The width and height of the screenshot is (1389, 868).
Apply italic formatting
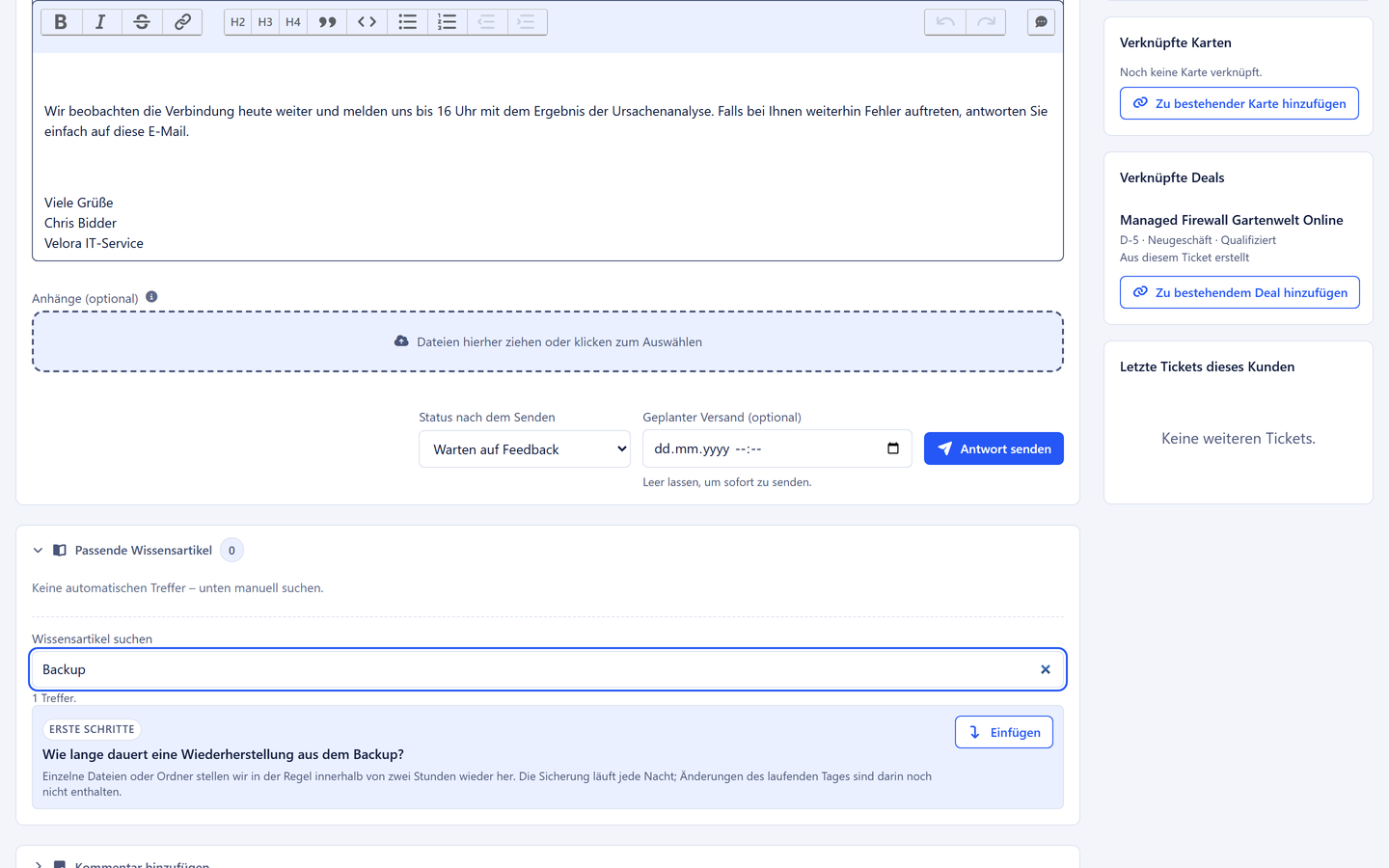coord(101,22)
